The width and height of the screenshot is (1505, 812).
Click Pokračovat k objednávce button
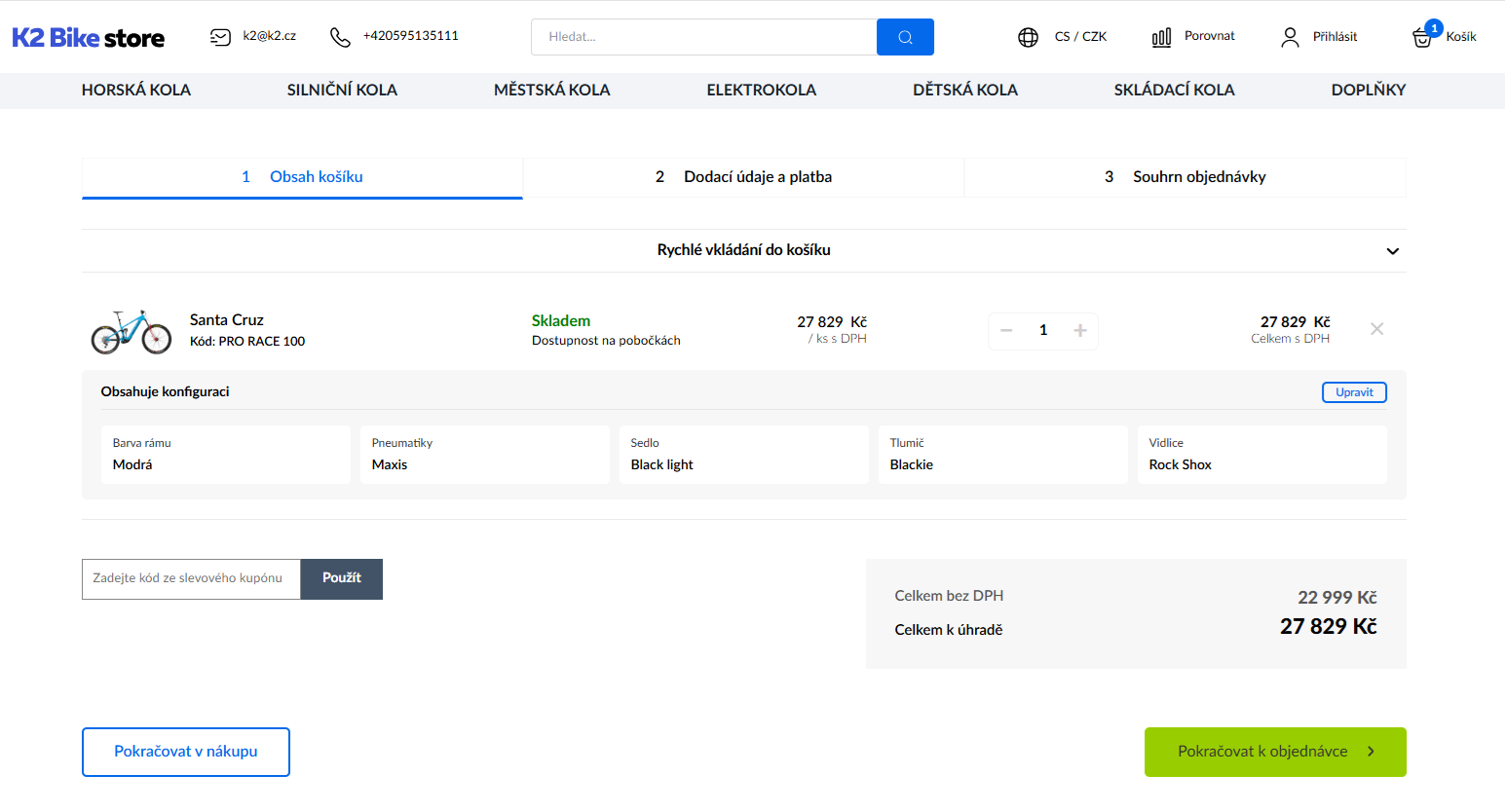pyautogui.click(x=1275, y=752)
